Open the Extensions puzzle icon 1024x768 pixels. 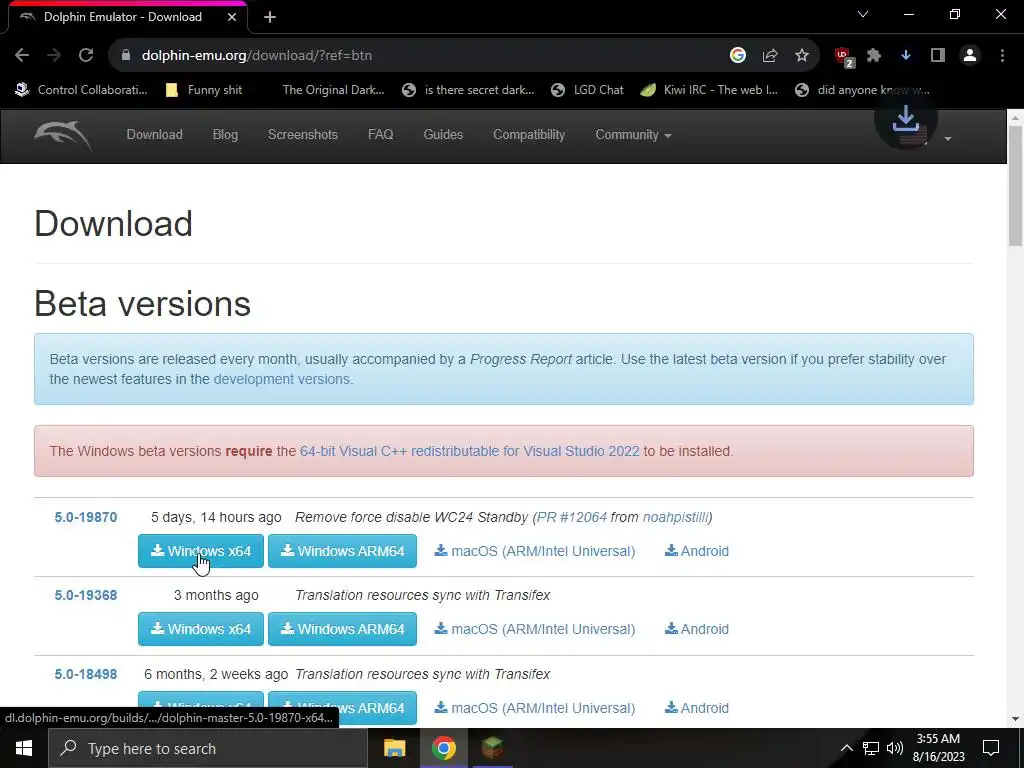pos(874,56)
